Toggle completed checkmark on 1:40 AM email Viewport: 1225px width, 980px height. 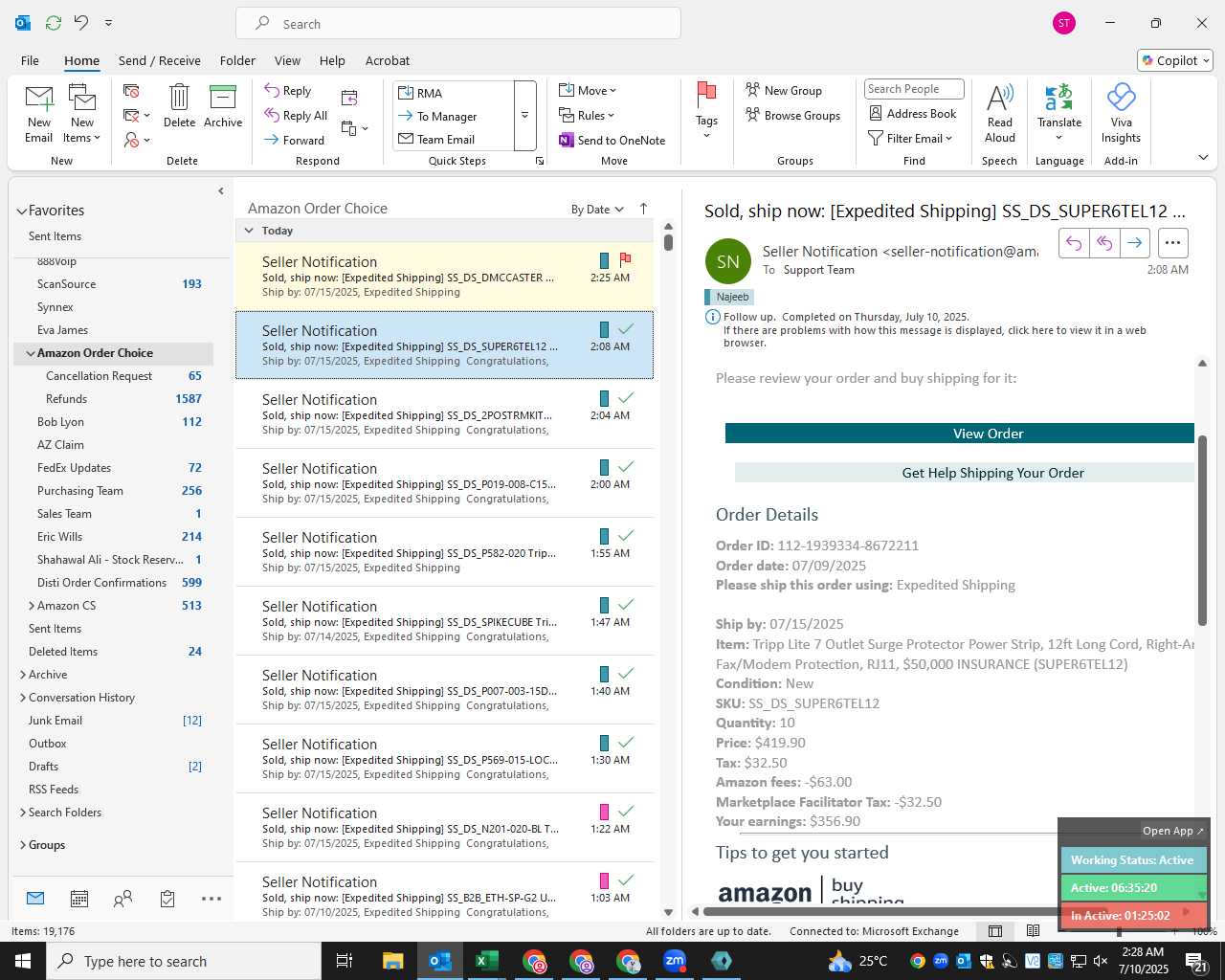(x=626, y=673)
